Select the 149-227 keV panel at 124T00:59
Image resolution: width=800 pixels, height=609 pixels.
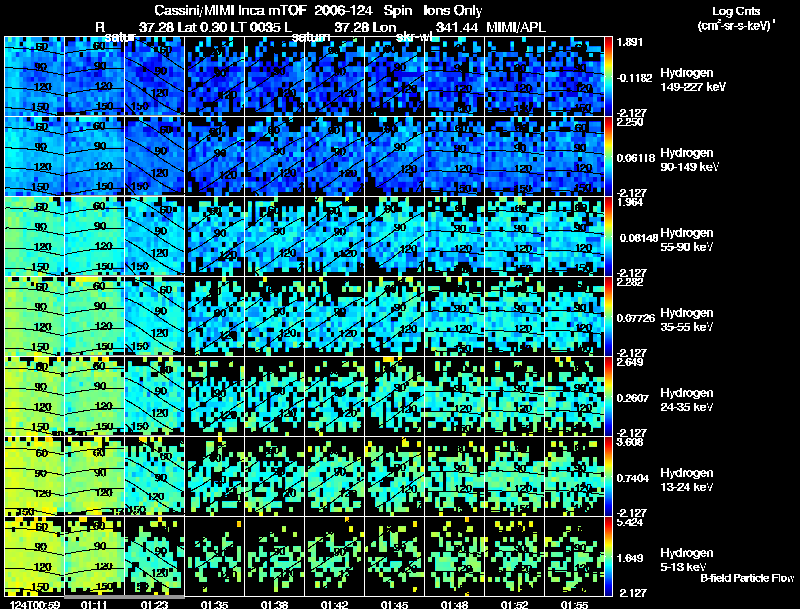[35, 77]
